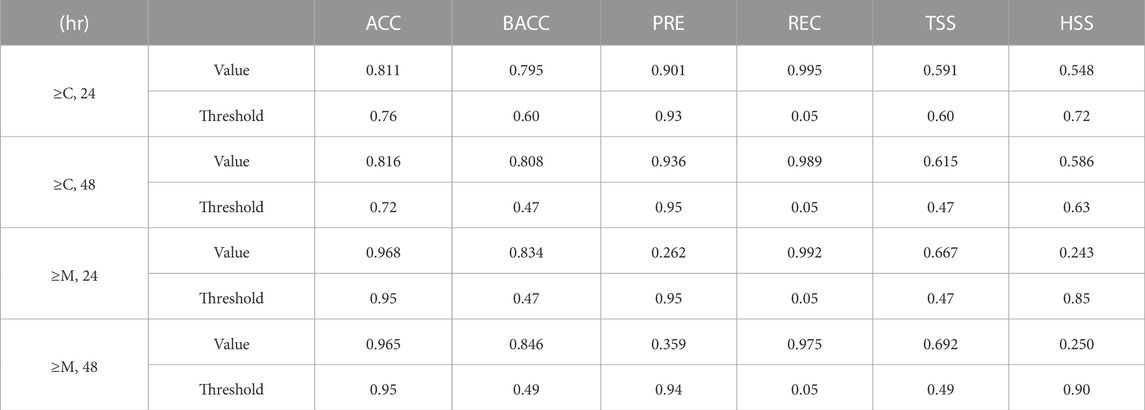Select the cell with value 0.811
This screenshot has width=1145, height=410.
[385, 70]
